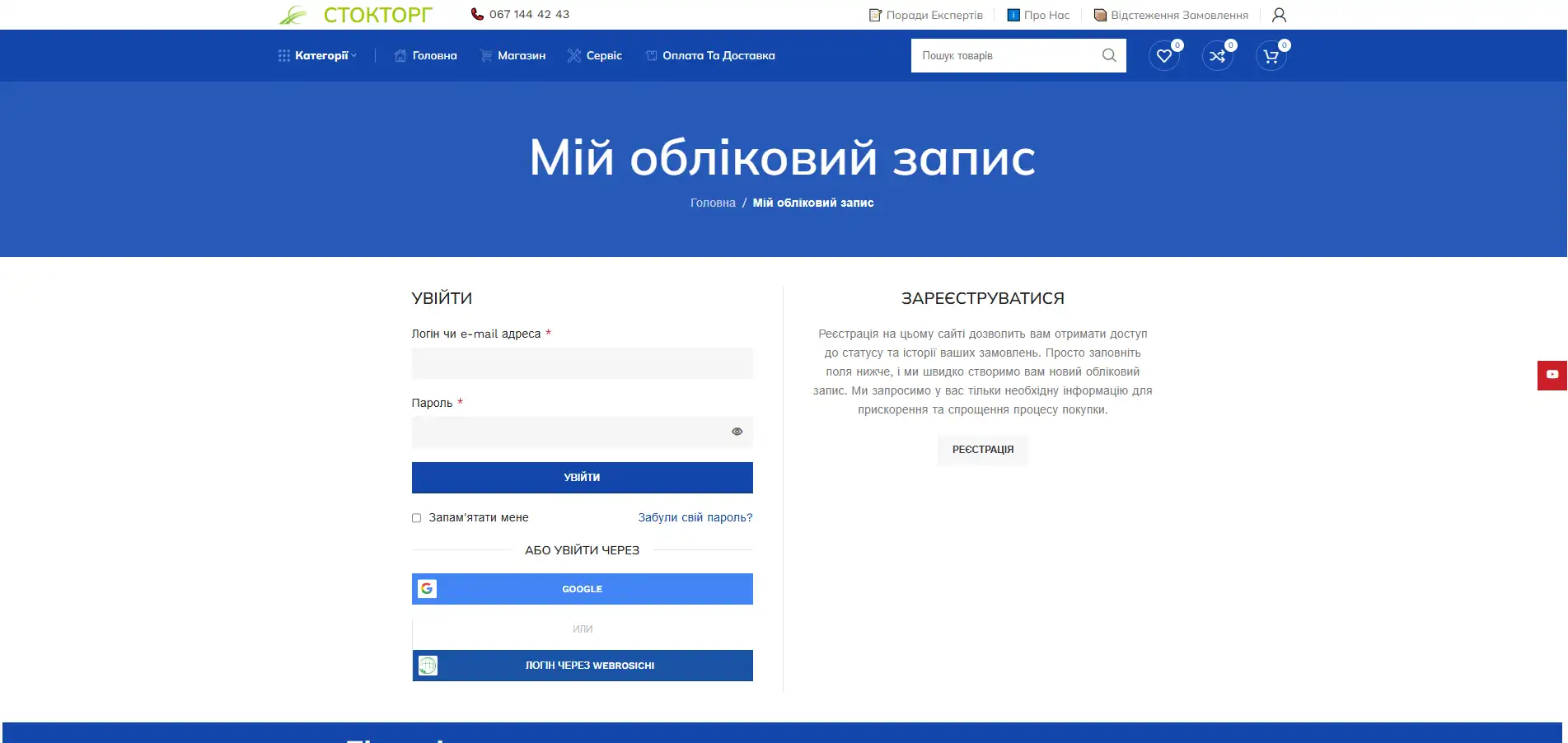
Task: Focus the Пароль input field
Action: [583, 432]
